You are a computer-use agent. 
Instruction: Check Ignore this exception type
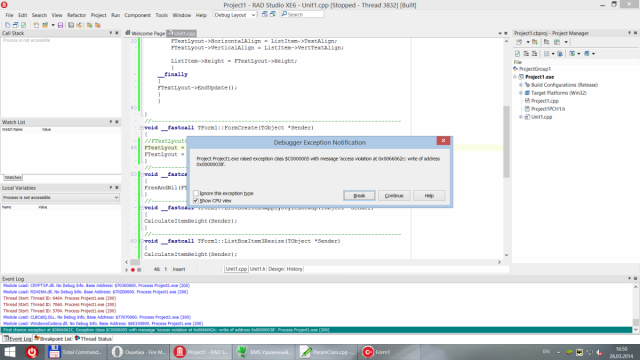(196, 193)
